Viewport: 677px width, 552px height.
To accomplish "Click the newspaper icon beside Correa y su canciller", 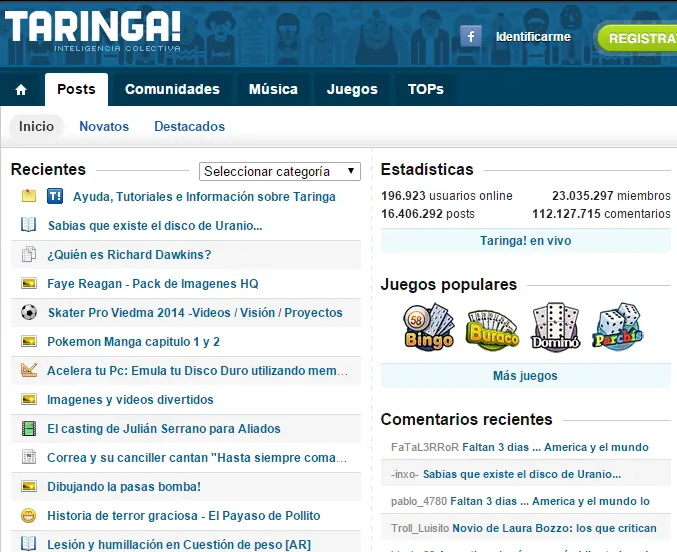I will click(29, 457).
